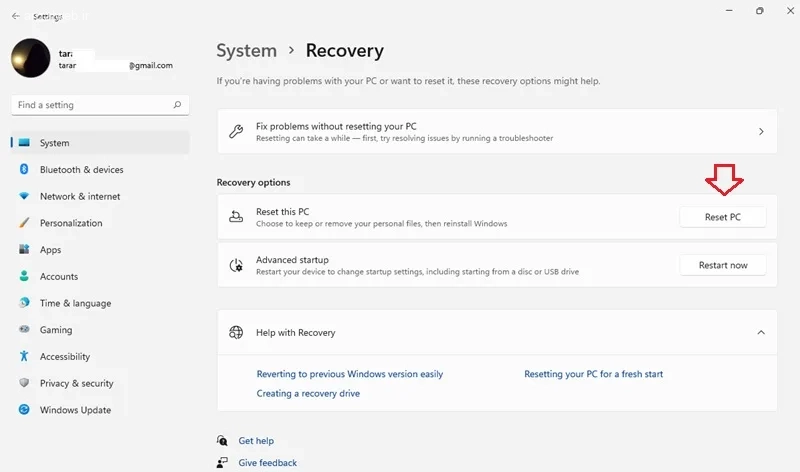This screenshot has height=472, width=800.
Task: Click the Restart now button
Action: [x=722, y=265]
